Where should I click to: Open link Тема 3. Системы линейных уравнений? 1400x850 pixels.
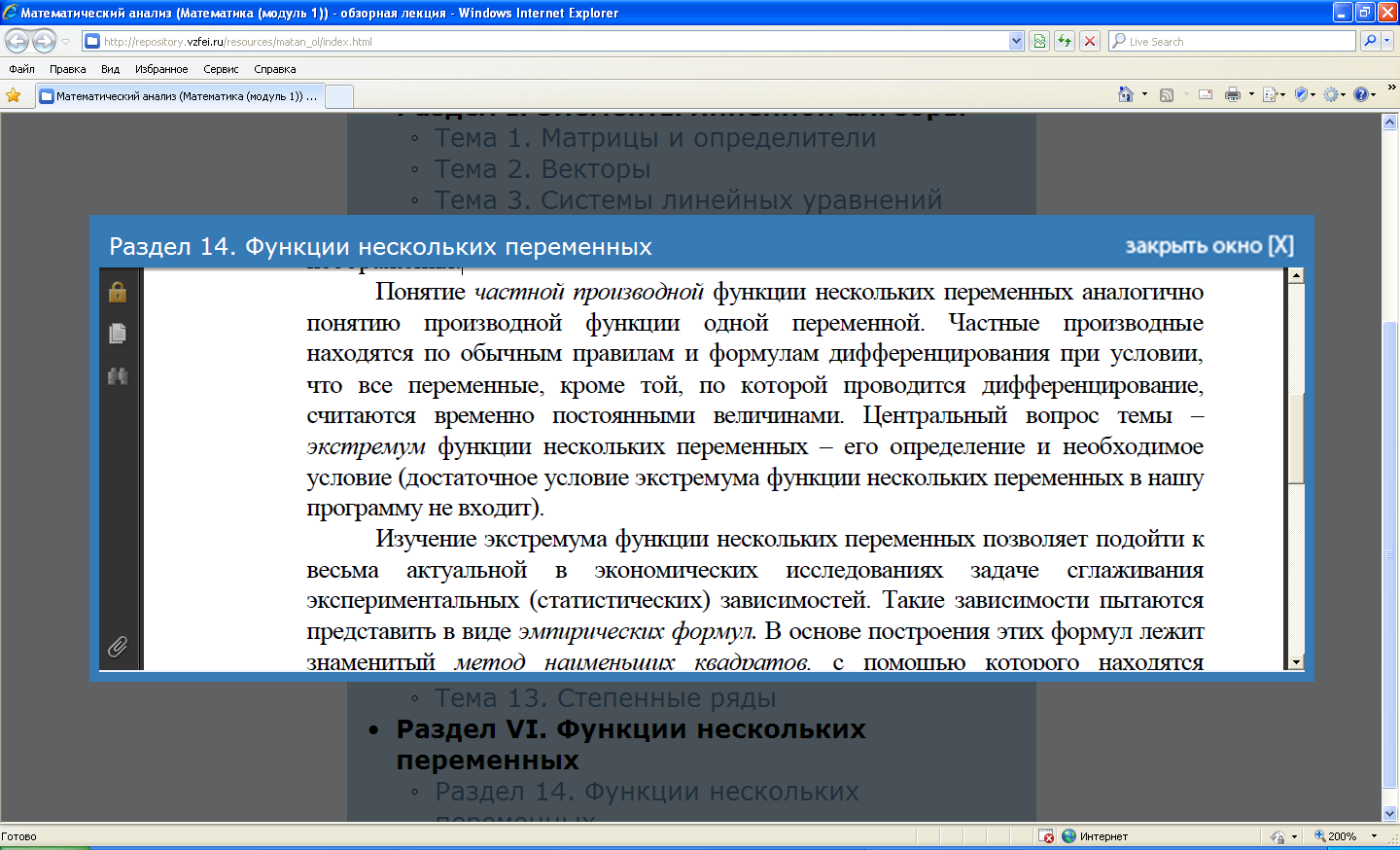[x=687, y=200]
